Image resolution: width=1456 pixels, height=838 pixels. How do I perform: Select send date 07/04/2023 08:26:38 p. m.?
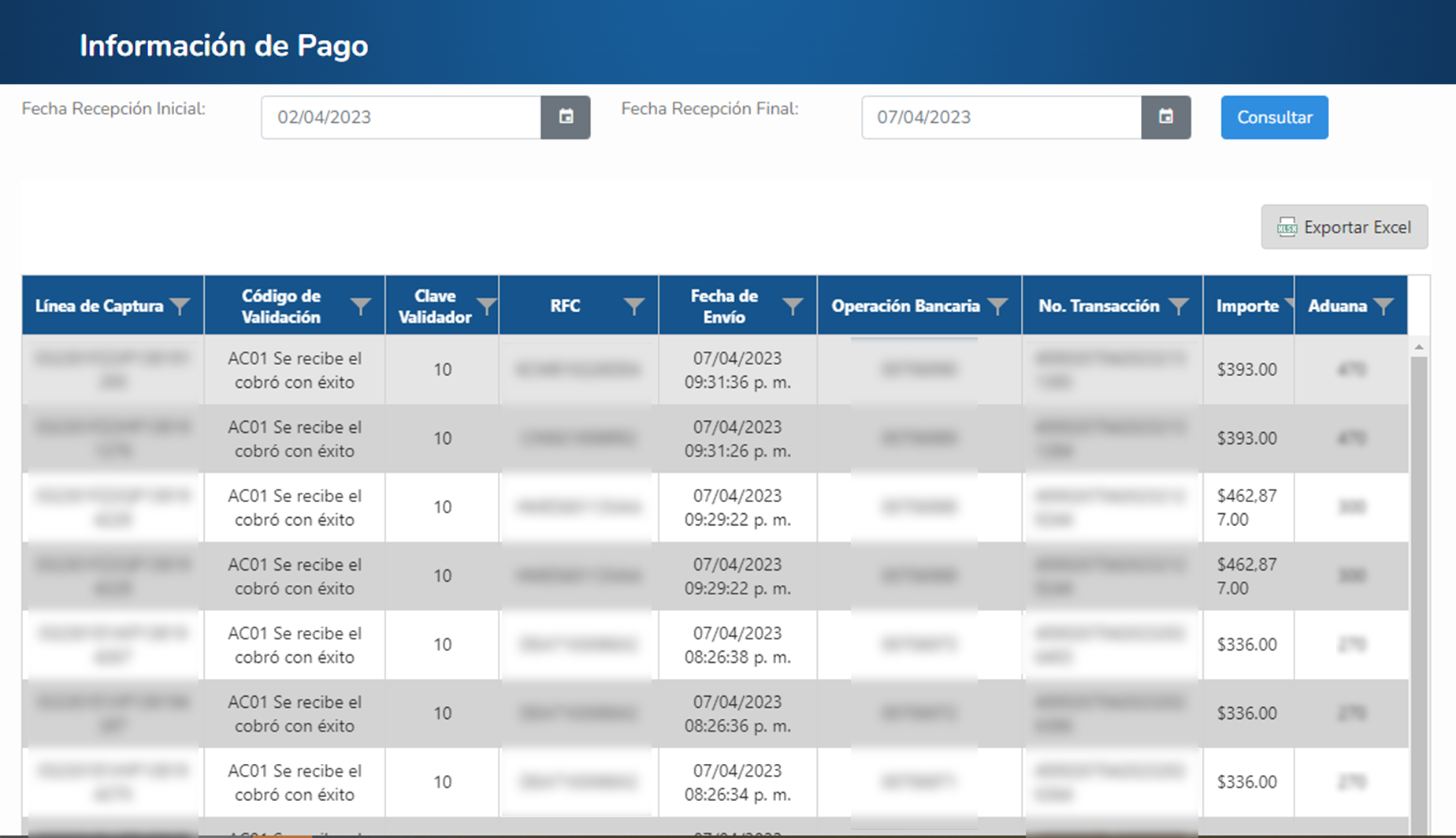[x=737, y=645]
